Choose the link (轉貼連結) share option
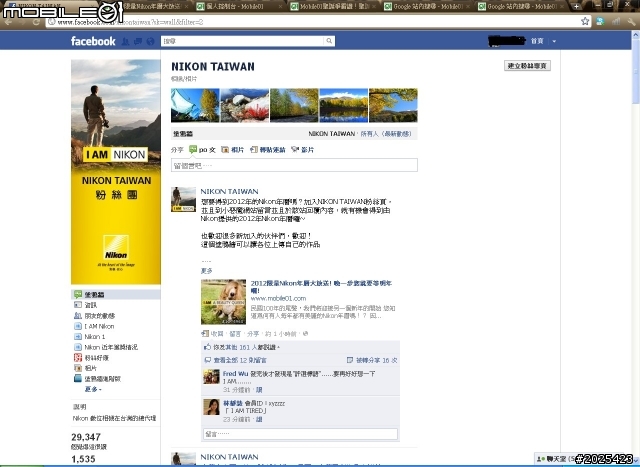The height and width of the screenshot is (467, 640). click(268, 150)
